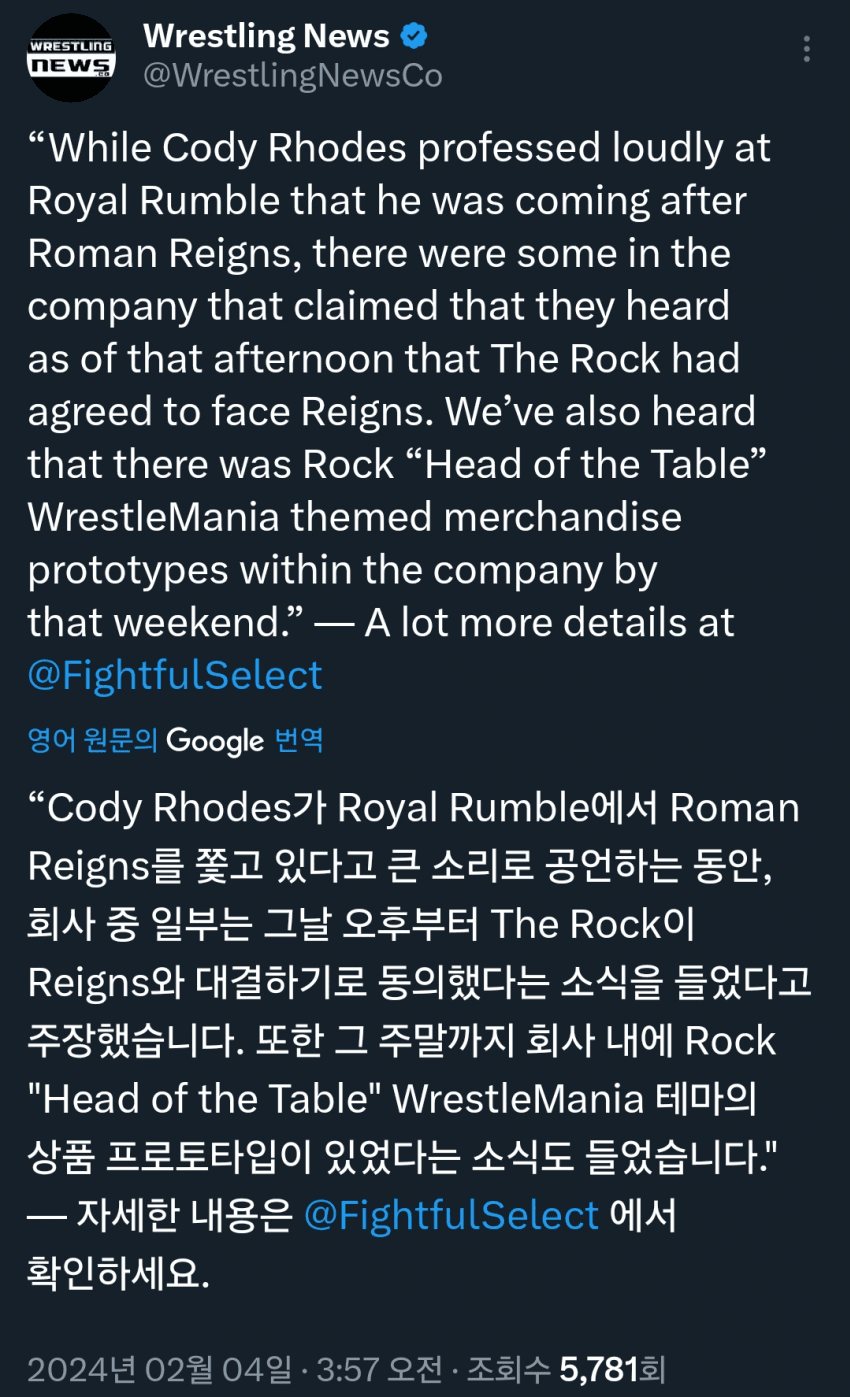Open the three-dot more options menu

(x=806, y=48)
